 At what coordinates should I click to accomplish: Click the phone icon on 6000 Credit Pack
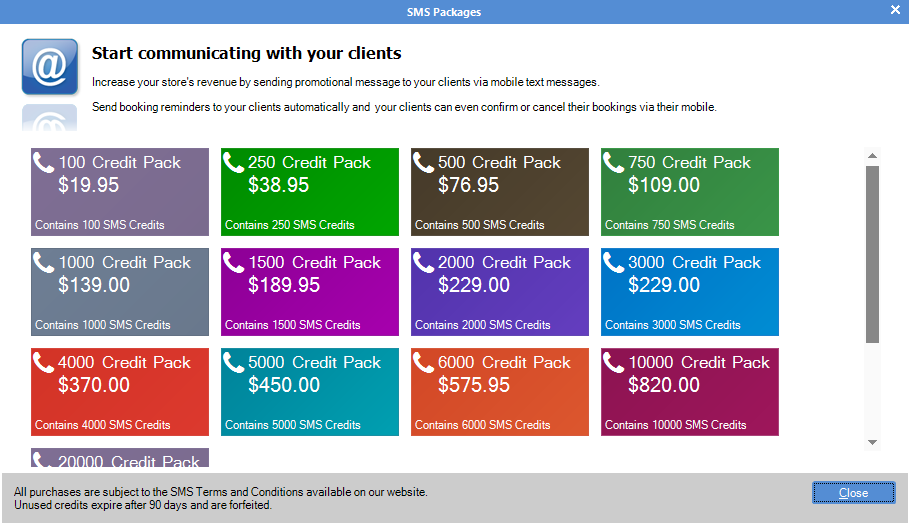(x=424, y=362)
